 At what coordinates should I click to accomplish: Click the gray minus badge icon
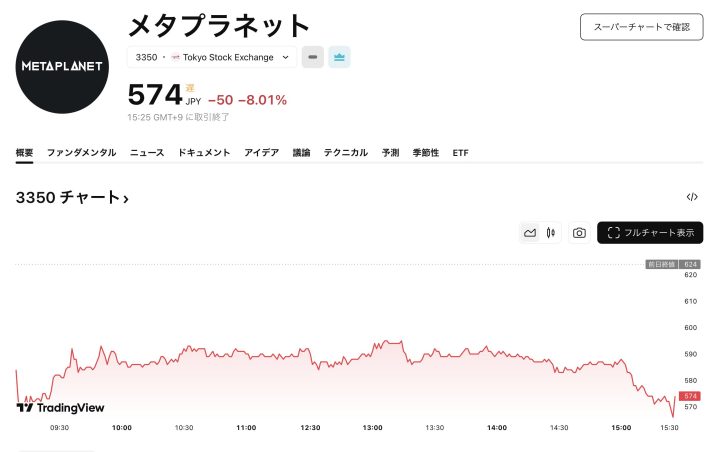[313, 58]
